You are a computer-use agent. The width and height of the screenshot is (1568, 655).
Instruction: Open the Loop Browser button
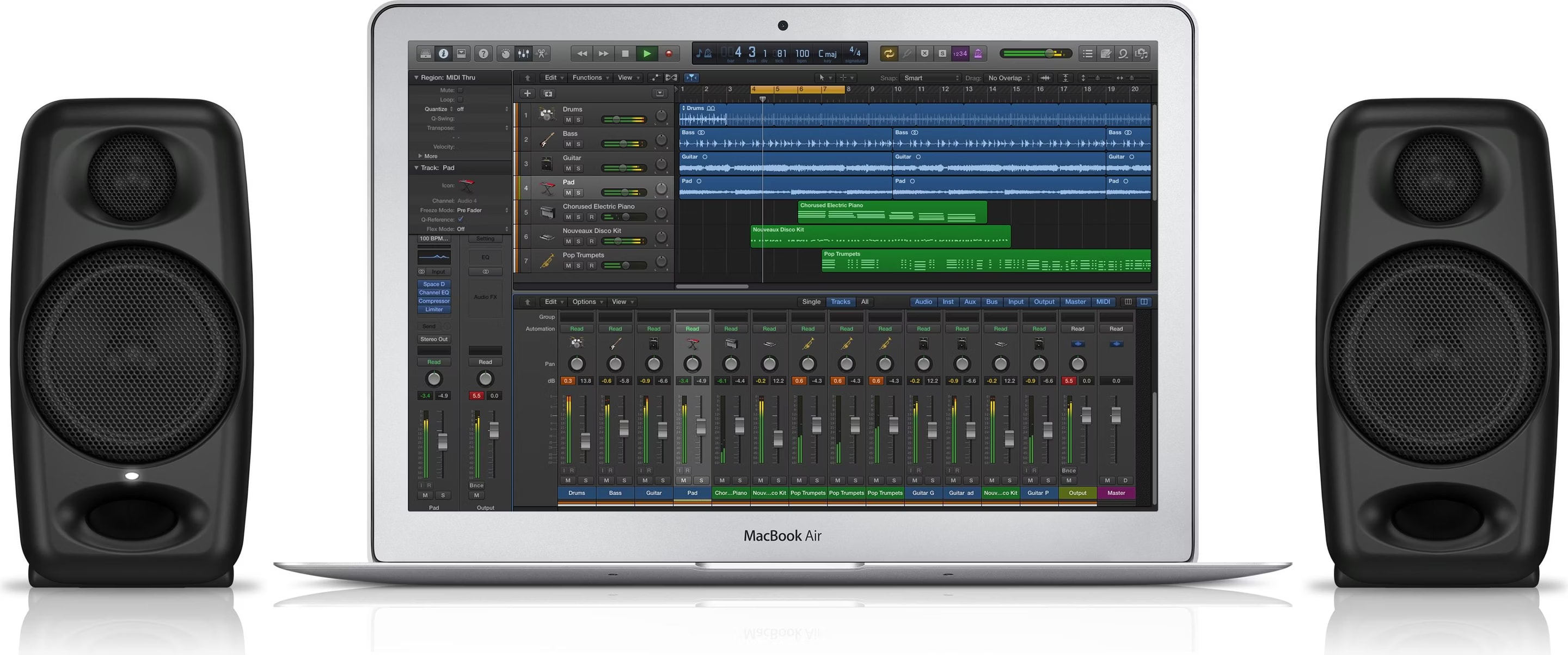1124,53
